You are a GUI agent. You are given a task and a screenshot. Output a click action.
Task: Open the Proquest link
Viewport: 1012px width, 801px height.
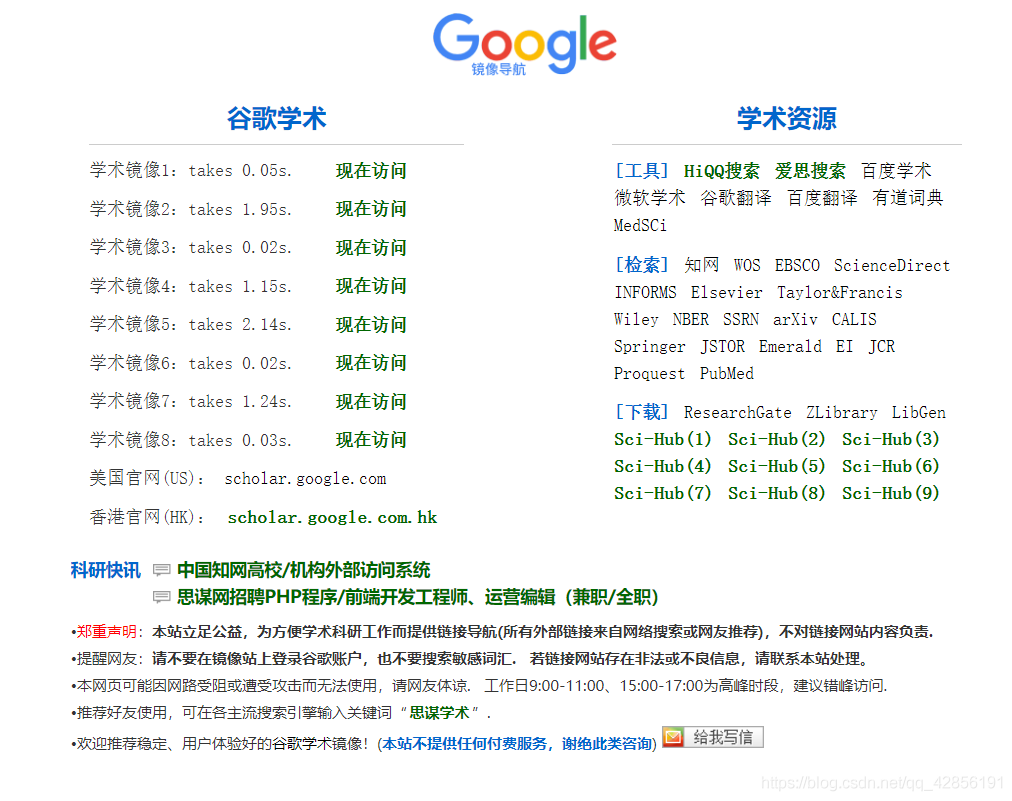pos(649,374)
